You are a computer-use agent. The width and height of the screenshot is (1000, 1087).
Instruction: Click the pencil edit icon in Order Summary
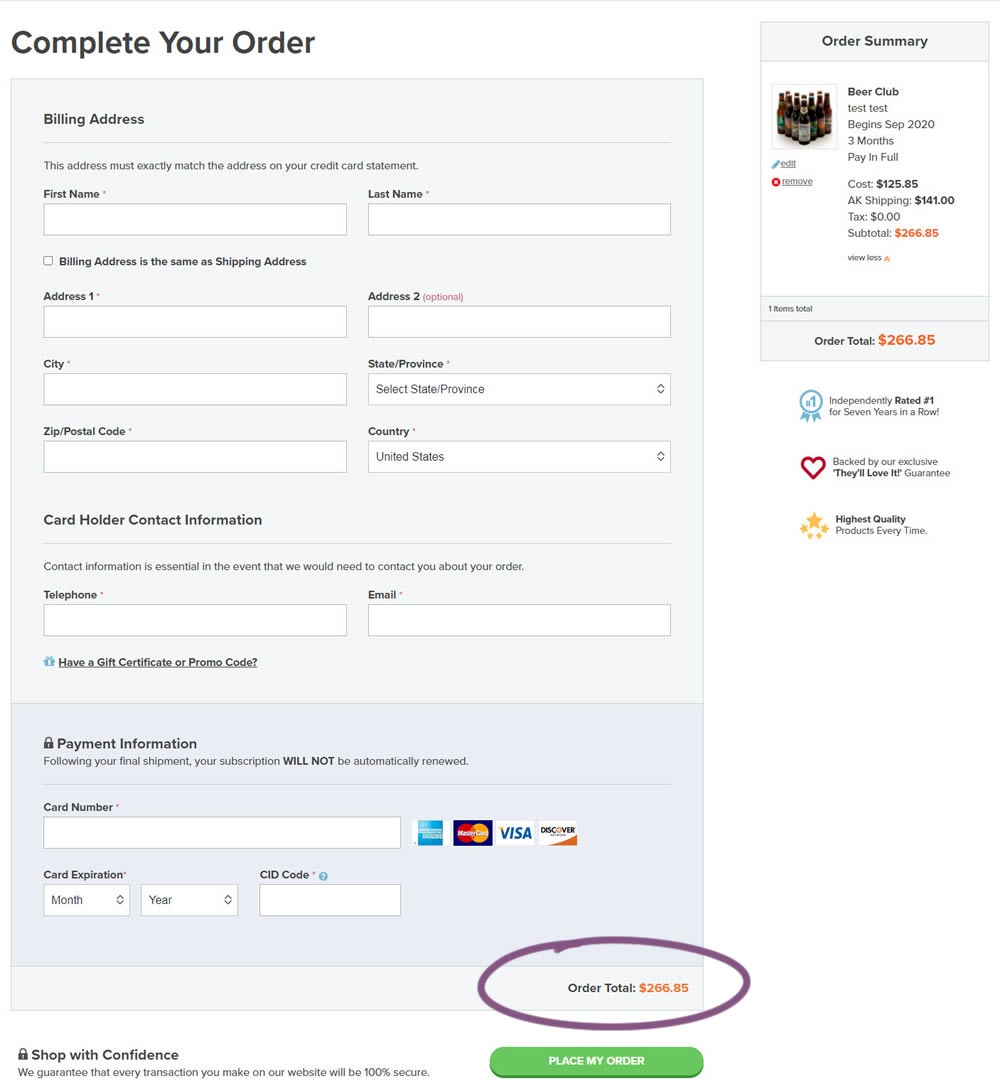click(776, 164)
